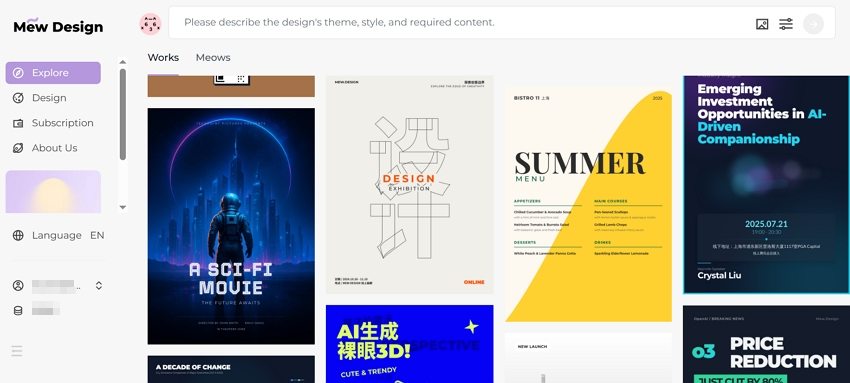Click the sidebar scroll down arrow
850x383 pixels.
click(x=123, y=207)
